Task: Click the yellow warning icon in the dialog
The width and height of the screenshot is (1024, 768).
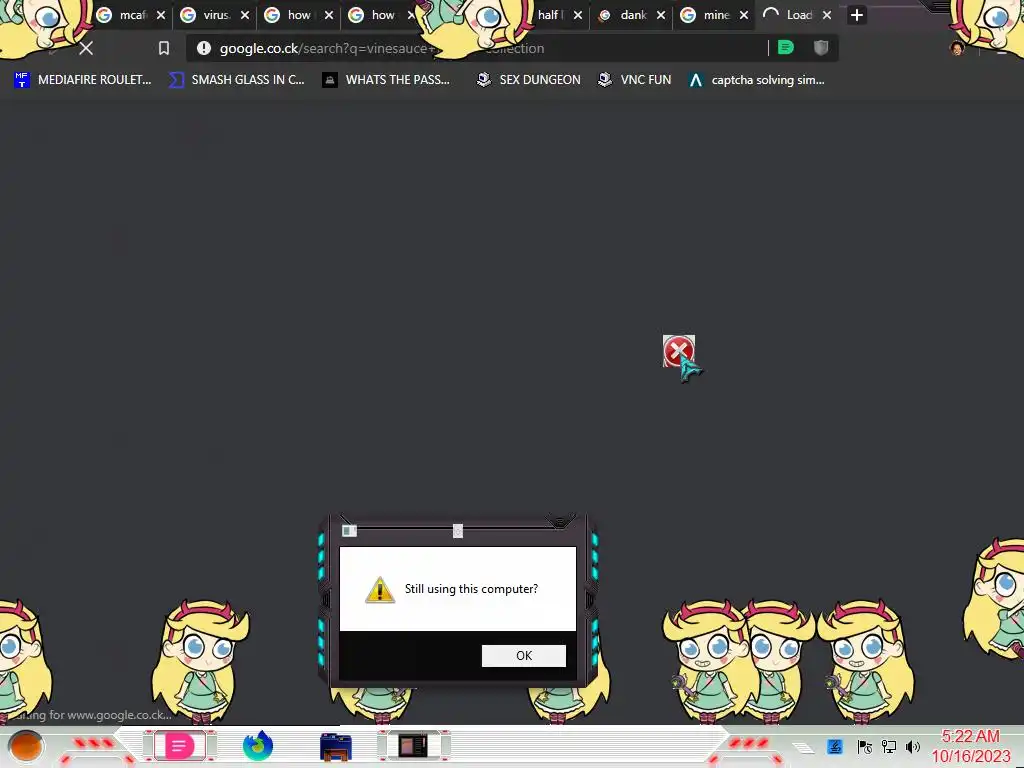Action: pyautogui.click(x=379, y=590)
